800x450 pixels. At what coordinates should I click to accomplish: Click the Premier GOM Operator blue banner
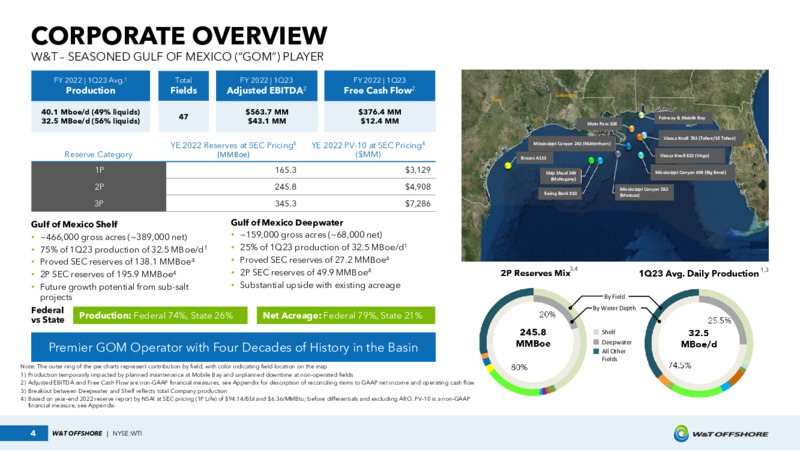point(233,347)
